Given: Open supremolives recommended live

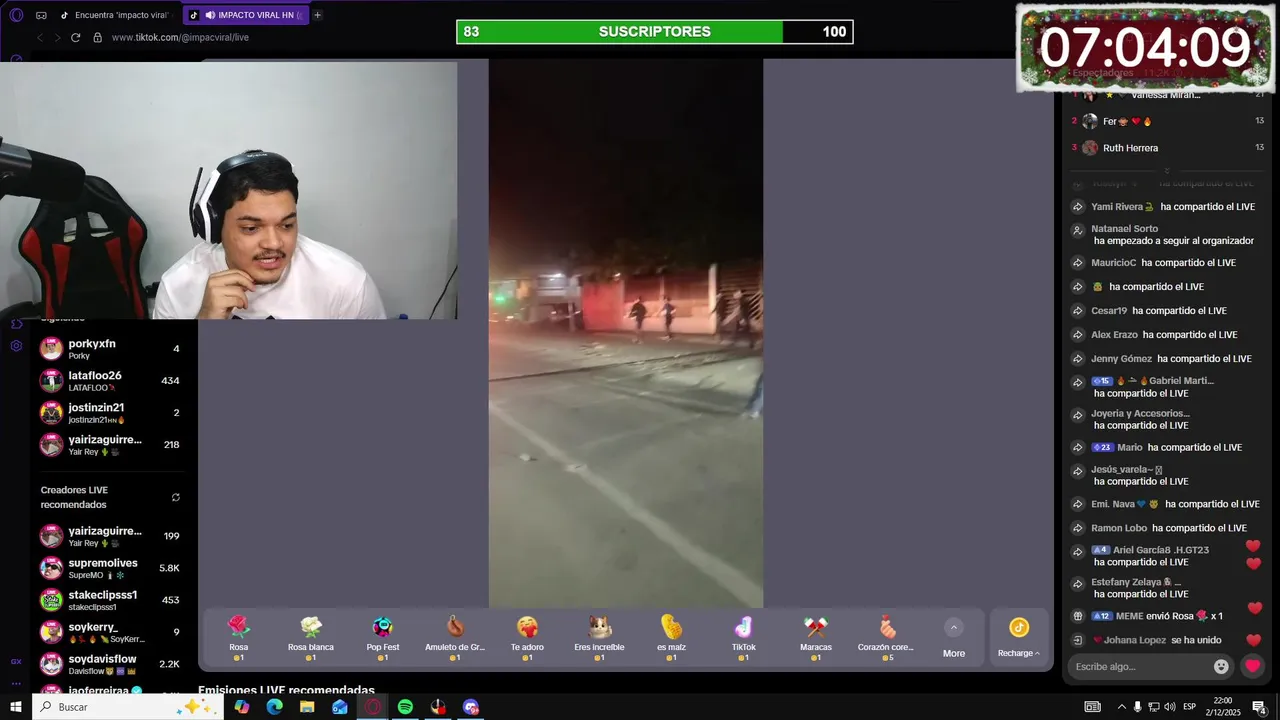Looking at the screenshot, I should (109, 568).
